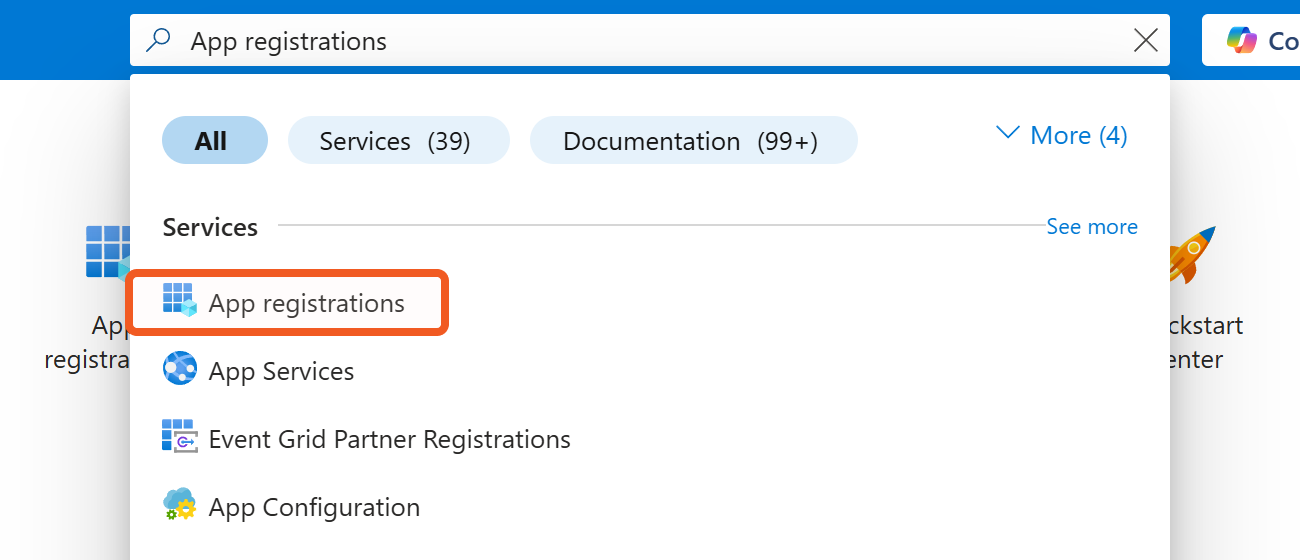Open App Services from search results

point(281,371)
